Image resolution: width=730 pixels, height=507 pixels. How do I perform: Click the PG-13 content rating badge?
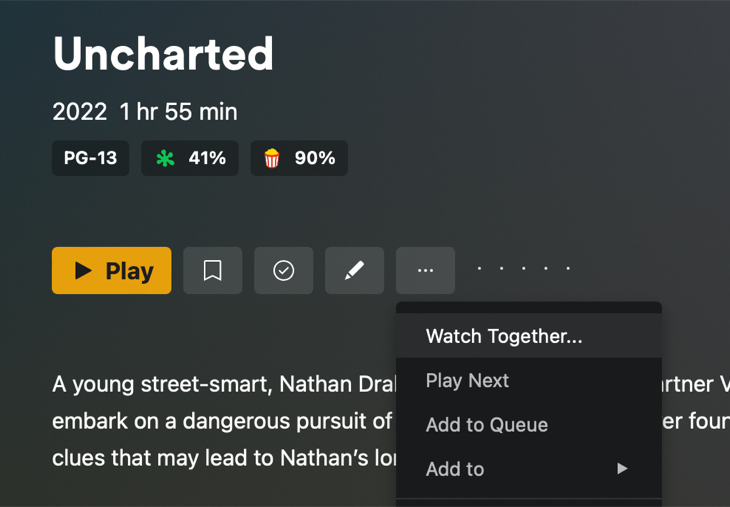coord(90,158)
